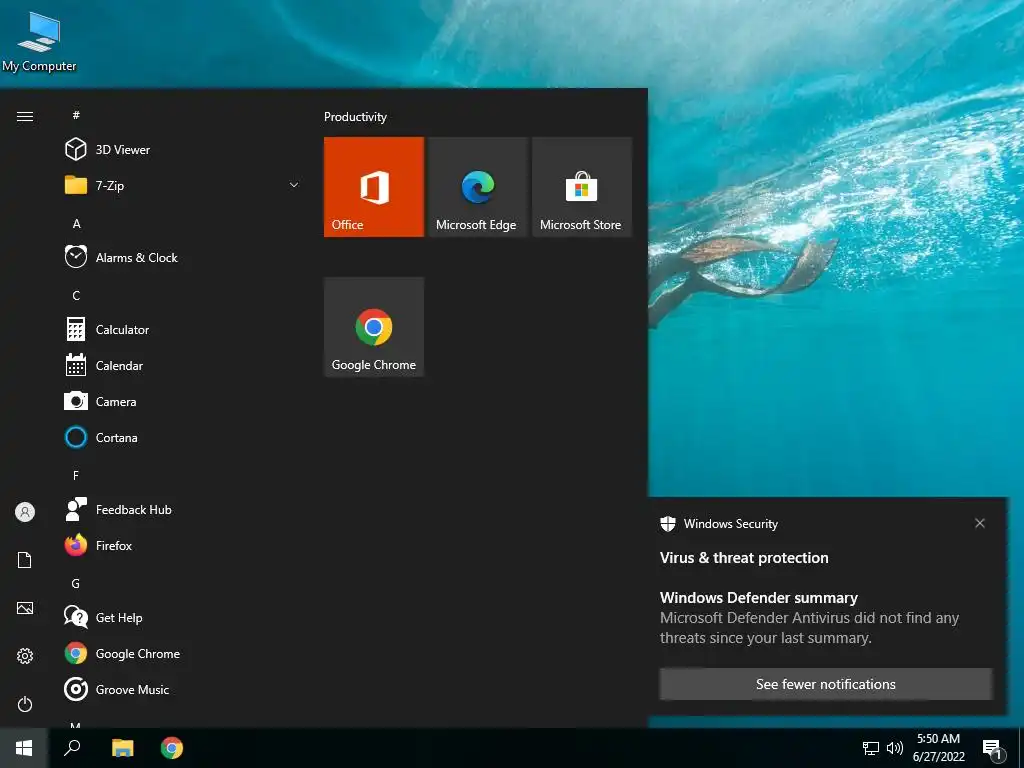Click the Virus & threat protection heading
Screen dimensions: 1024x768
click(744, 558)
